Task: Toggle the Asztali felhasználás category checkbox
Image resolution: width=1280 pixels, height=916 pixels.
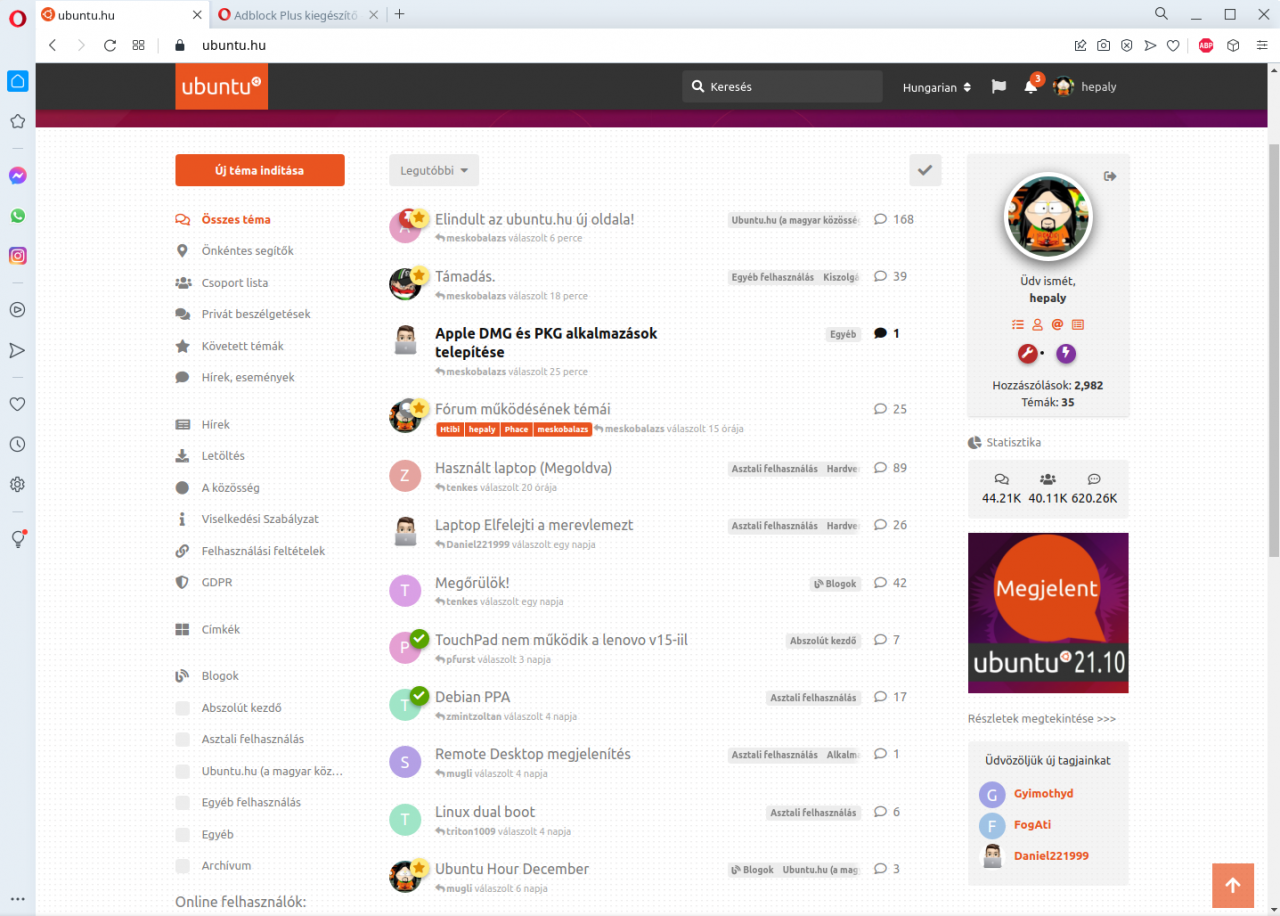Action: click(x=182, y=740)
